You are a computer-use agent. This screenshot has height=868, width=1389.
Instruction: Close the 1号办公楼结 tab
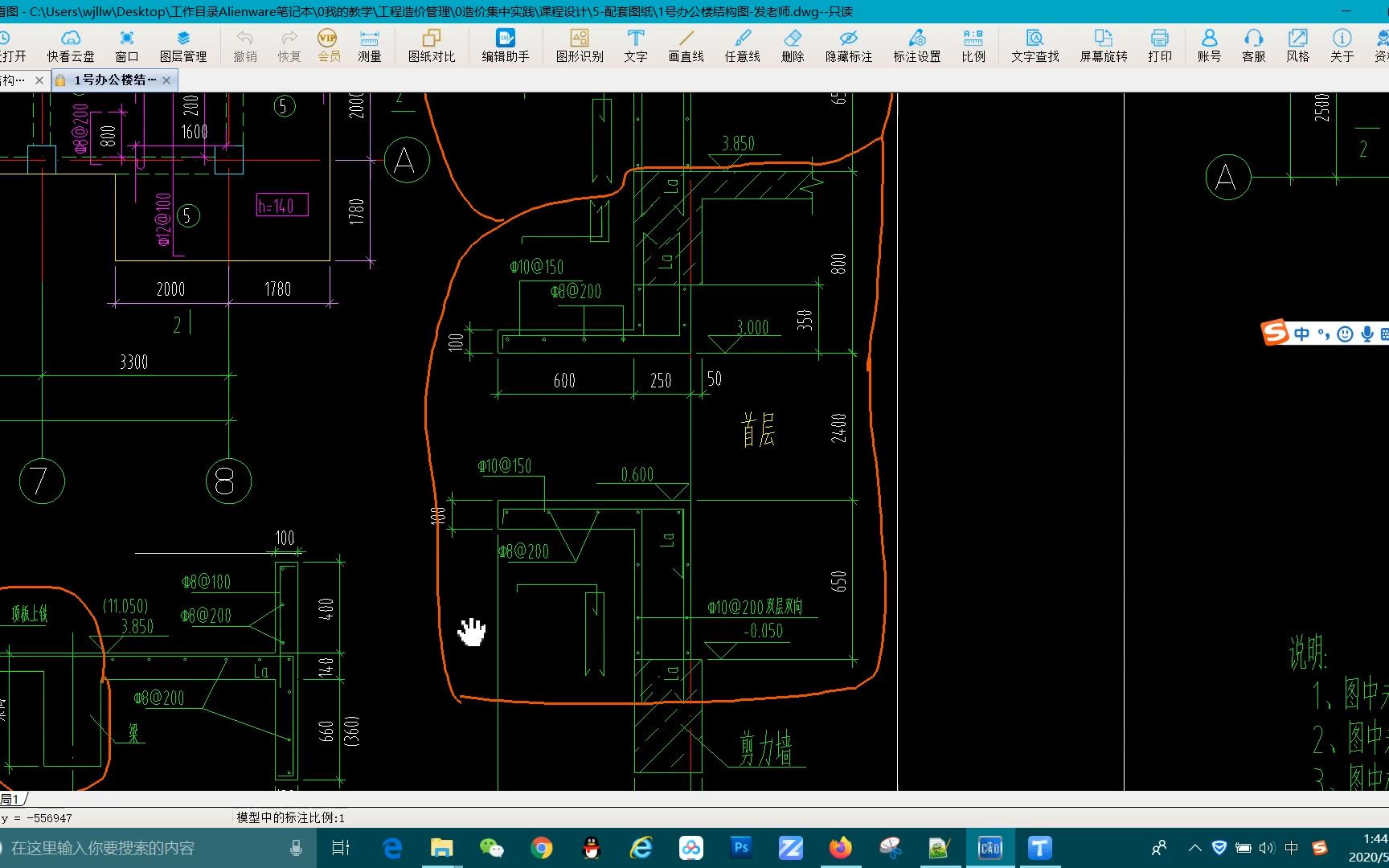point(166,80)
